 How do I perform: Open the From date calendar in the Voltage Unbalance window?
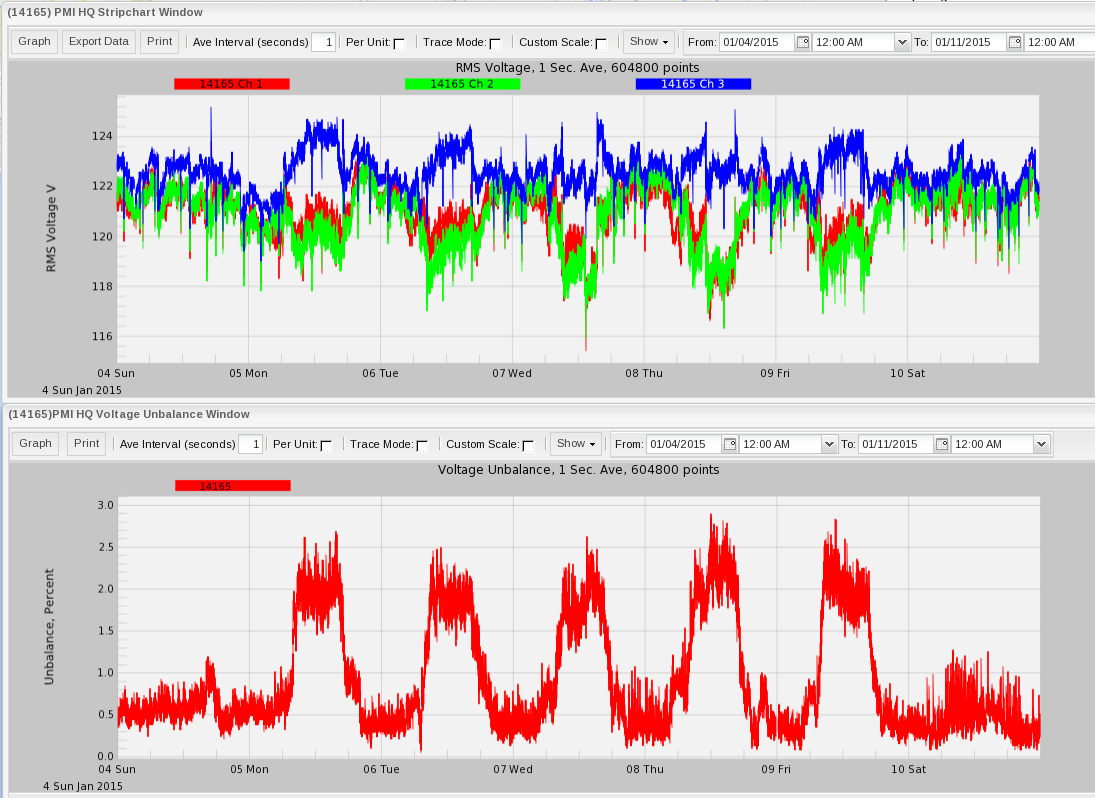pos(731,444)
